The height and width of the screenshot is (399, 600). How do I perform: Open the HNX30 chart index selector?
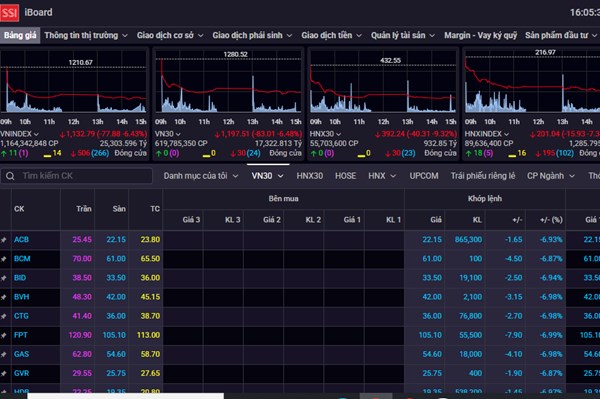pos(325,134)
